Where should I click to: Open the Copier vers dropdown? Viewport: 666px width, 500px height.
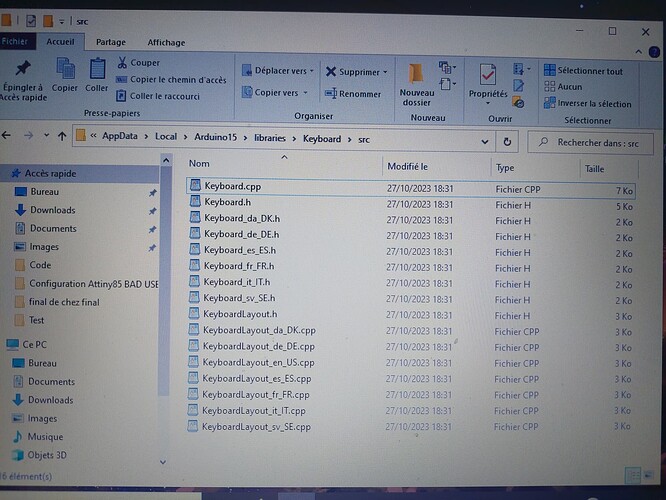pyautogui.click(x=274, y=92)
